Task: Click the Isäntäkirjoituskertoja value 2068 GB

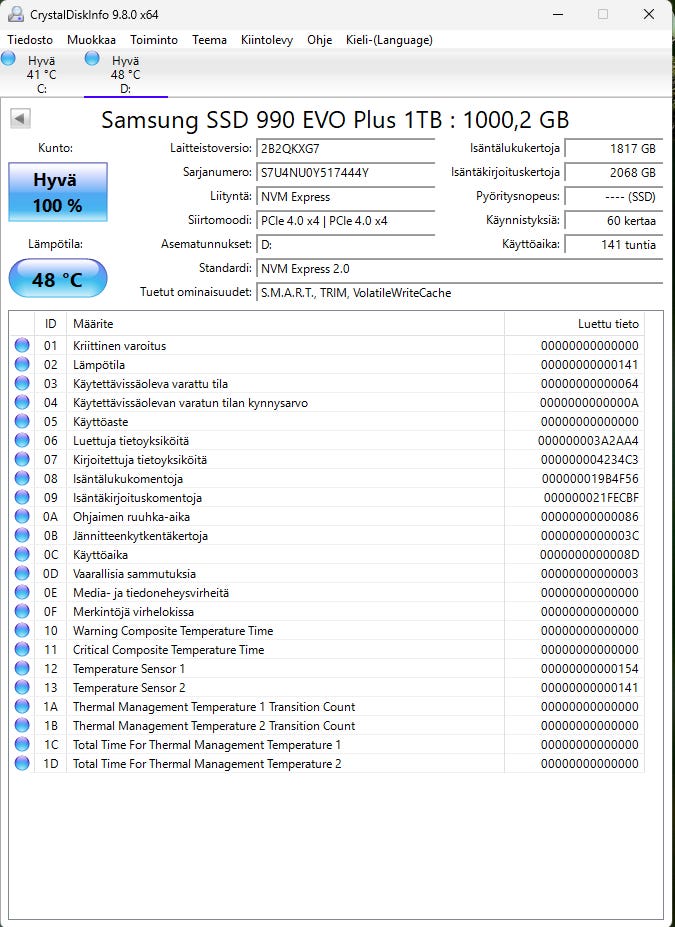Action: [x=614, y=173]
